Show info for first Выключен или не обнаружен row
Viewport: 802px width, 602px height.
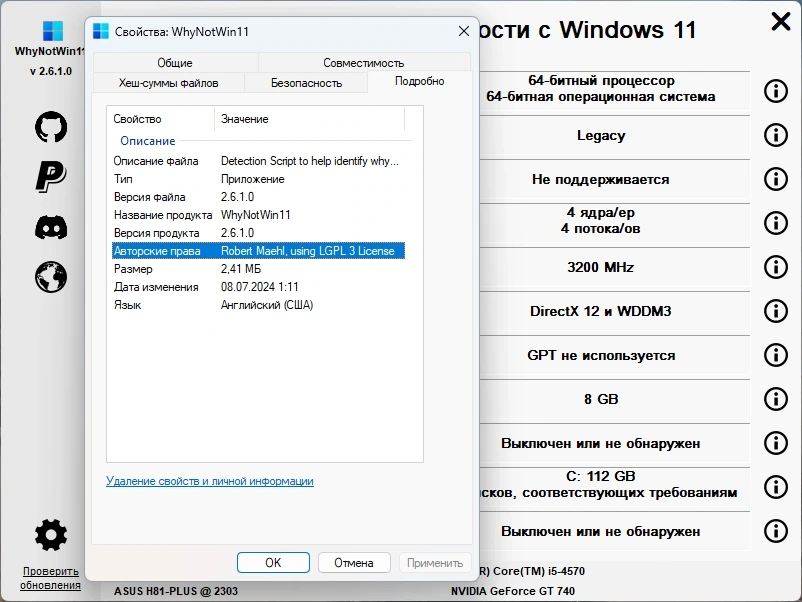pos(775,443)
